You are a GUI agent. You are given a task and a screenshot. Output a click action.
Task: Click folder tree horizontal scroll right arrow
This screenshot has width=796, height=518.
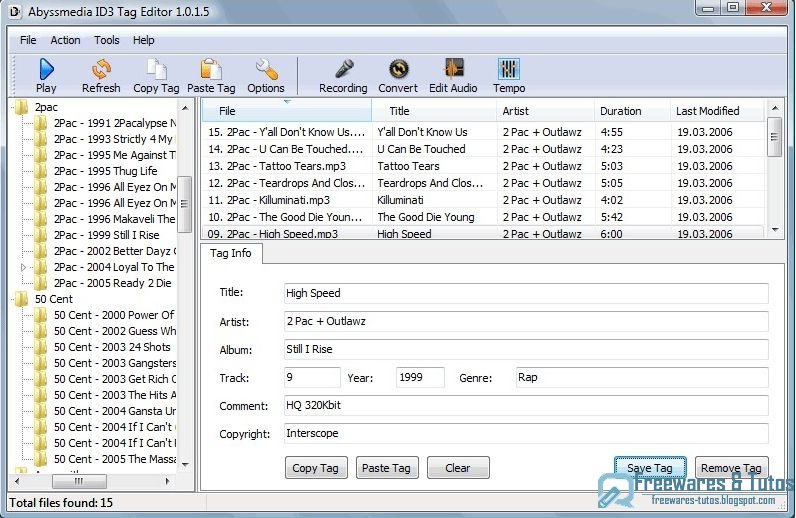coord(168,480)
